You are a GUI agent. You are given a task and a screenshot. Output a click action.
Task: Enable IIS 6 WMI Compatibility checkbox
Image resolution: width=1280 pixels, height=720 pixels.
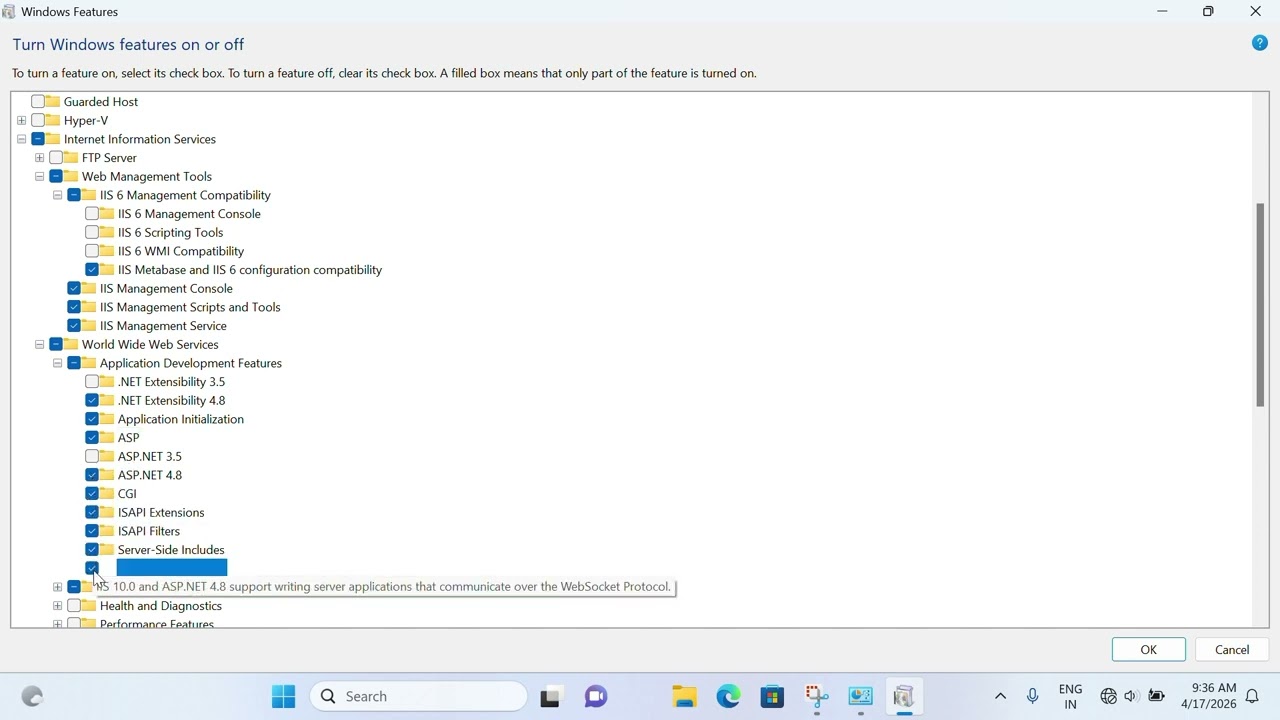point(92,251)
